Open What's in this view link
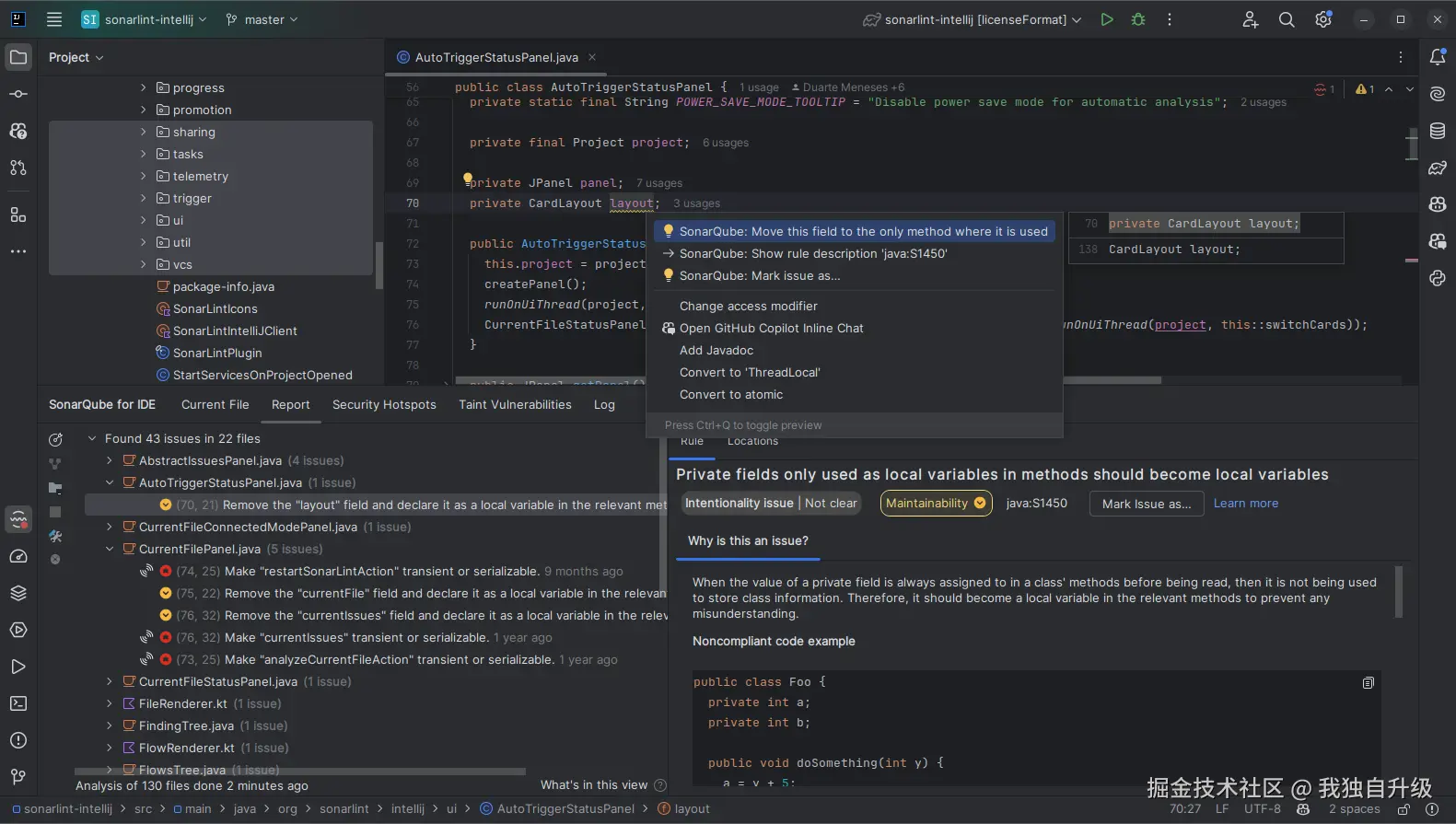 [x=594, y=785]
